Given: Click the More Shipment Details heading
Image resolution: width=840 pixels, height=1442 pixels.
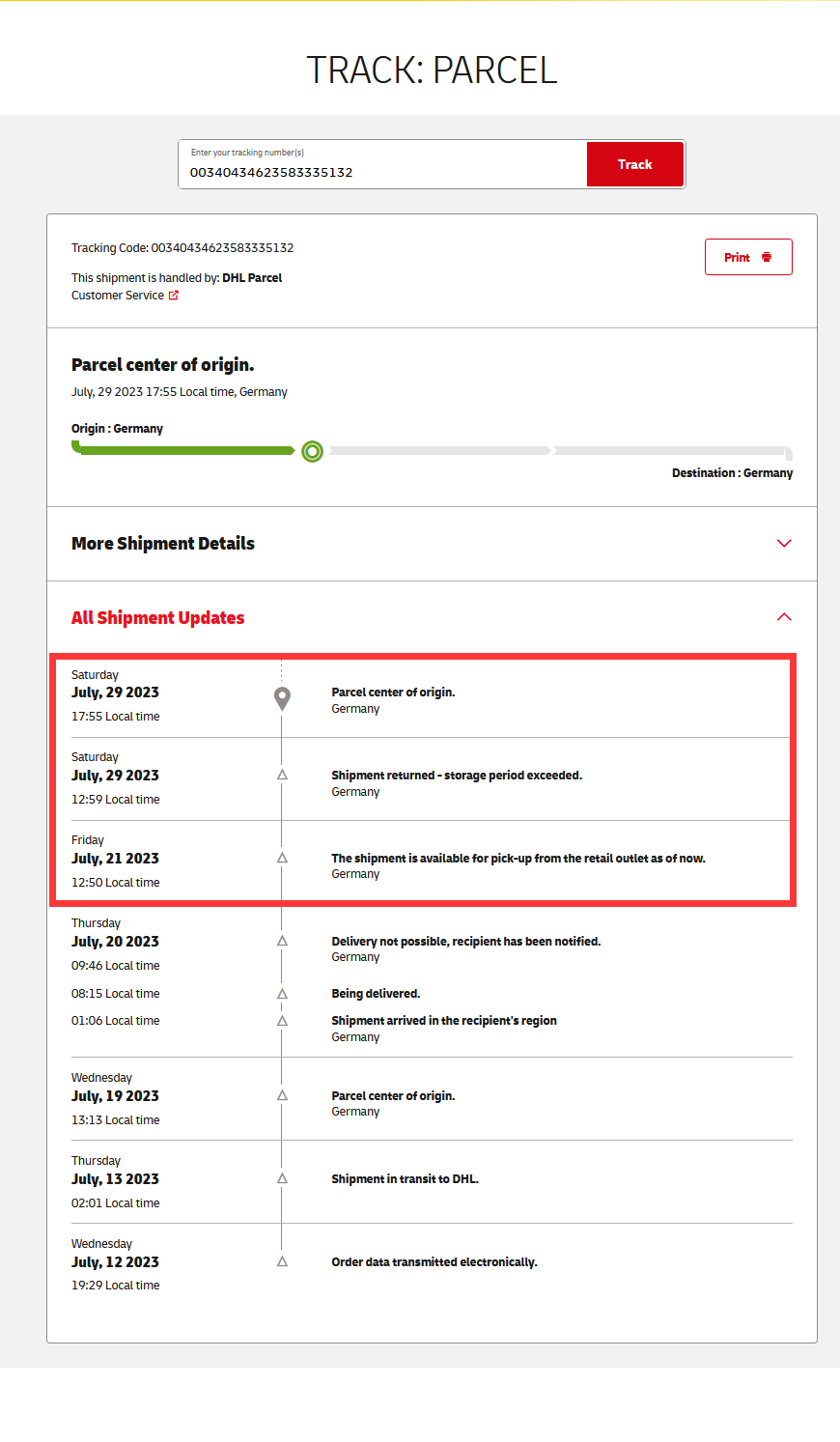Looking at the screenshot, I should pos(163,544).
